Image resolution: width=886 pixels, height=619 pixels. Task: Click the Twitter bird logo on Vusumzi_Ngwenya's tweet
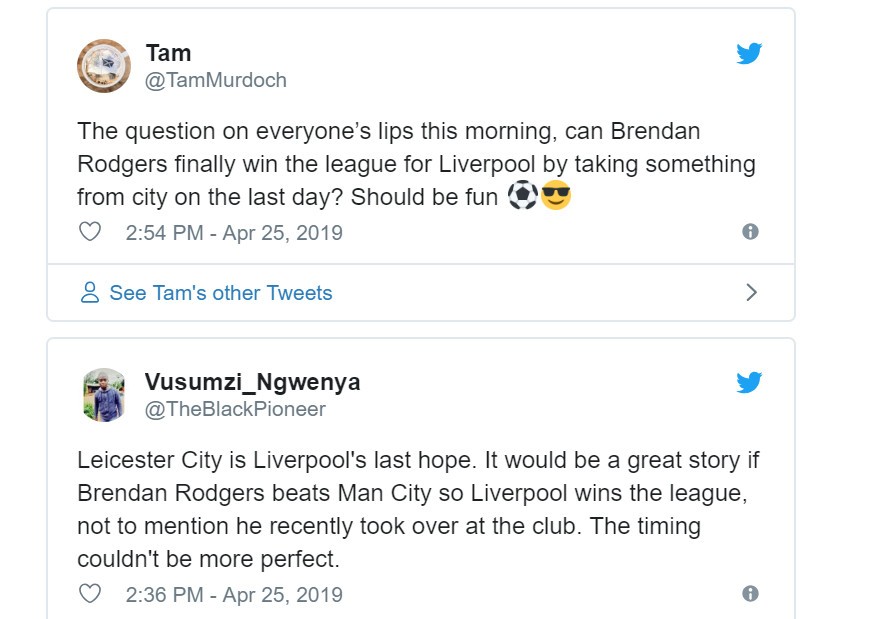pyautogui.click(x=749, y=383)
